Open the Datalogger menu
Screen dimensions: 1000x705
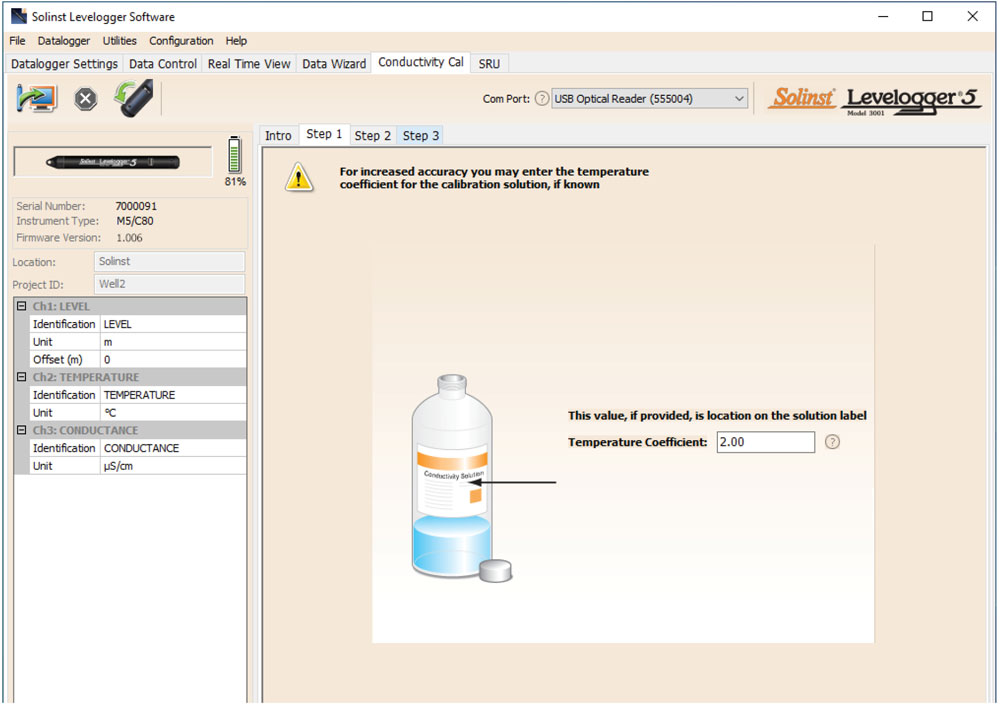tap(63, 41)
